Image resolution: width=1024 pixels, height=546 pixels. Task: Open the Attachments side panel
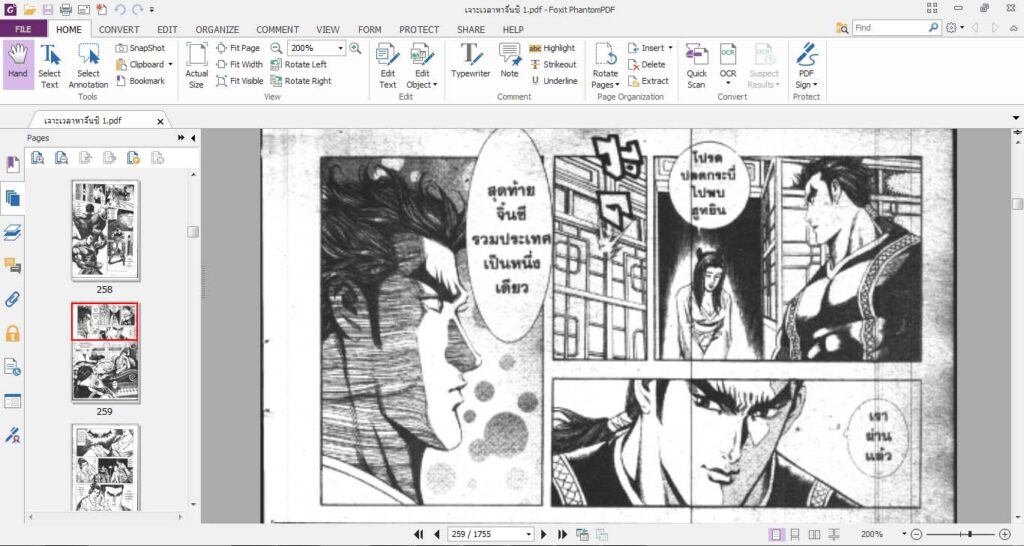(12, 300)
